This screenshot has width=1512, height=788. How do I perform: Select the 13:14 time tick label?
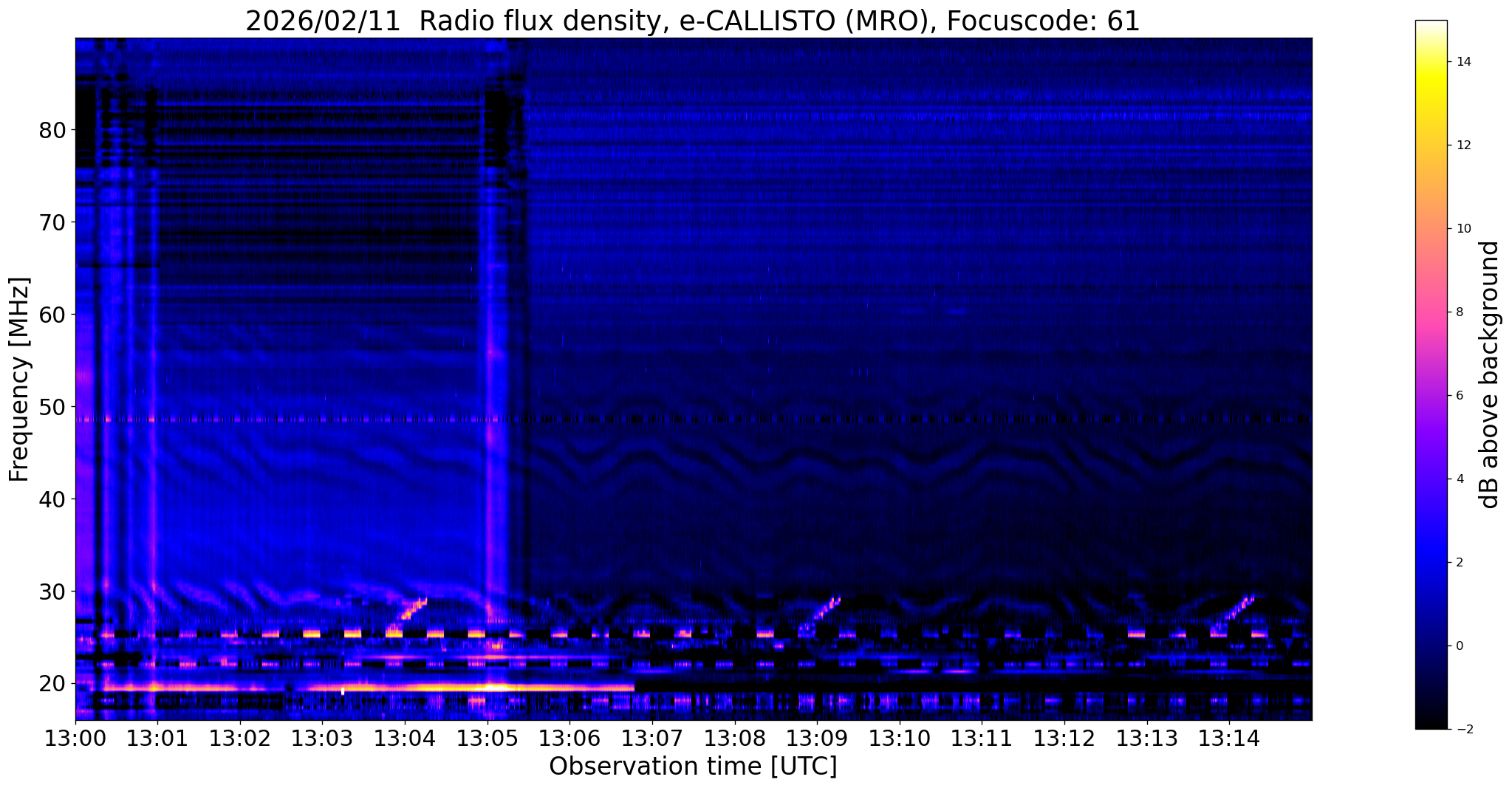pos(1229,739)
